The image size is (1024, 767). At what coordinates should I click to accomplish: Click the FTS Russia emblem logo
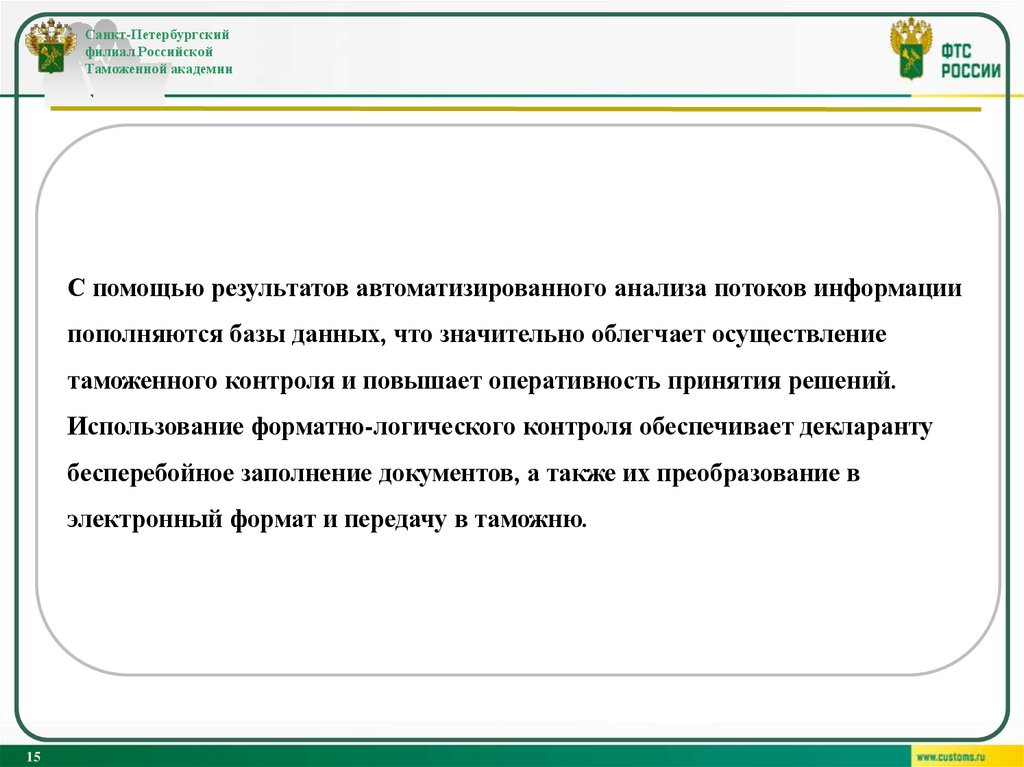point(911,49)
